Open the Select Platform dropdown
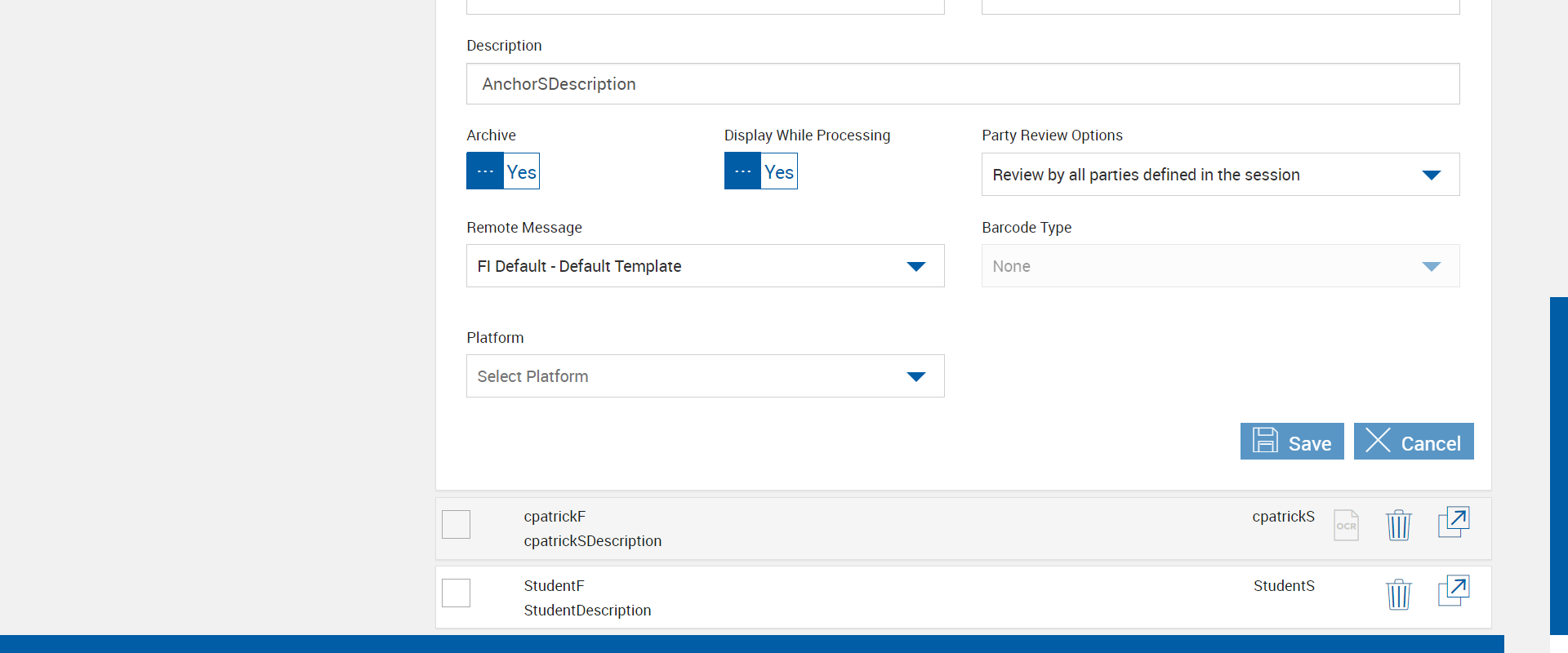 [x=705, y=376]
